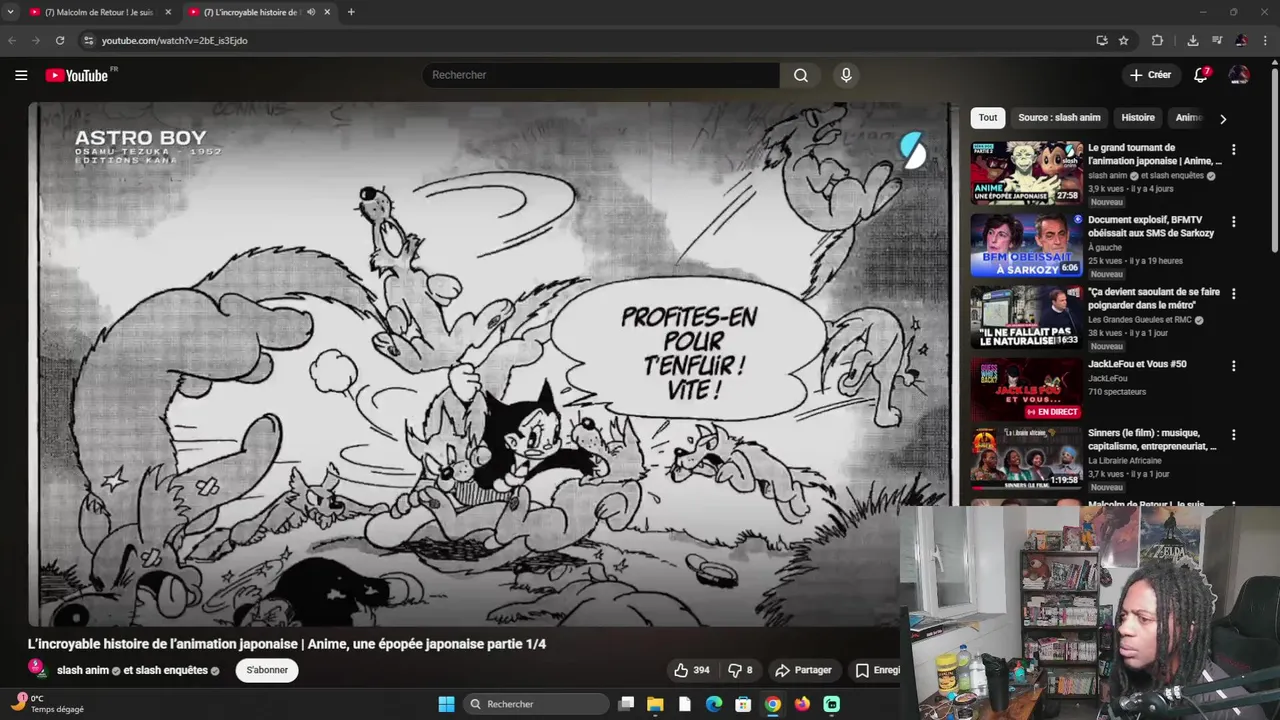Click the video title text below player
The height and width of the screenshot is (720, 1280).
tap(287, 644)
